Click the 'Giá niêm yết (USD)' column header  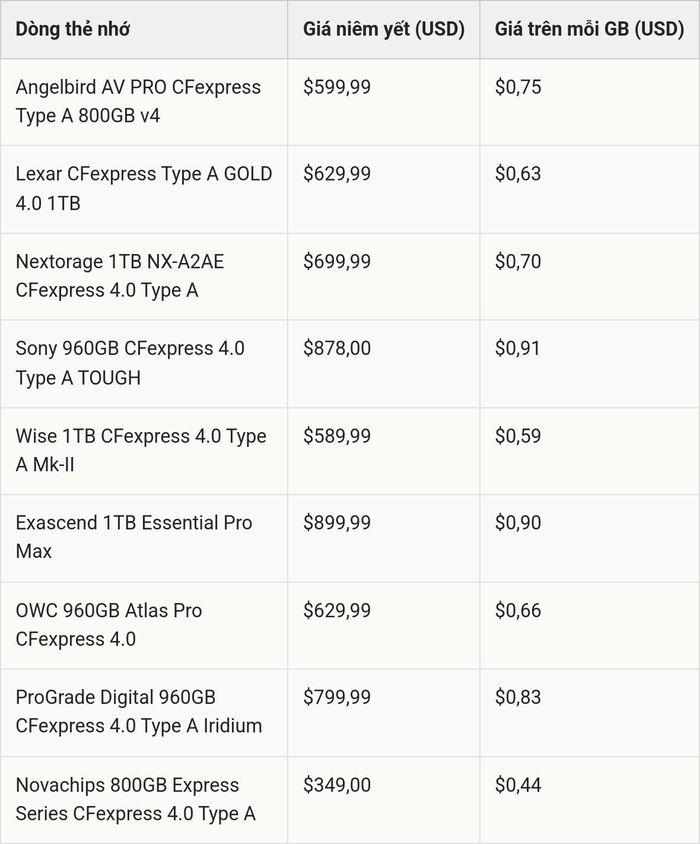tap(383, 29)
